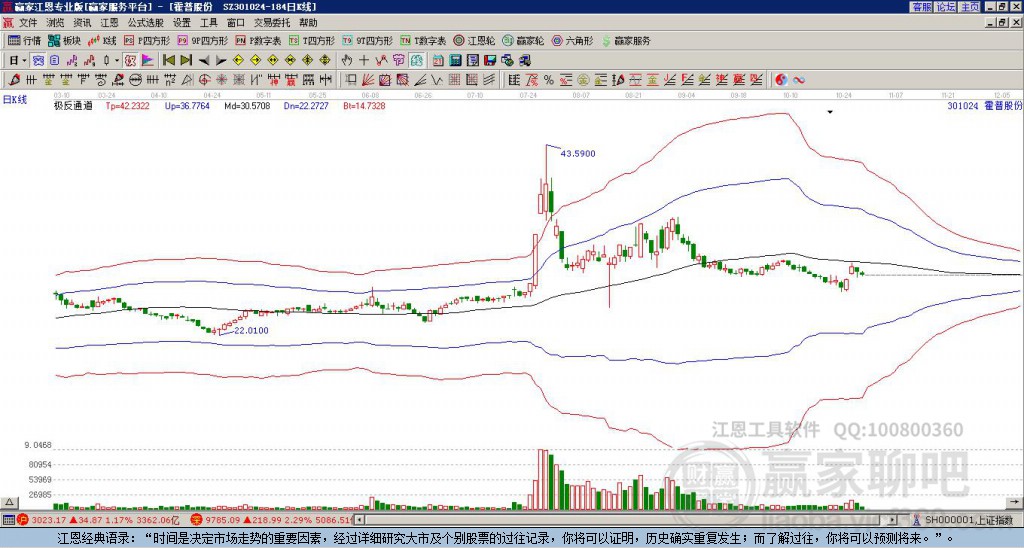Open the 浏览 menu

56,23
